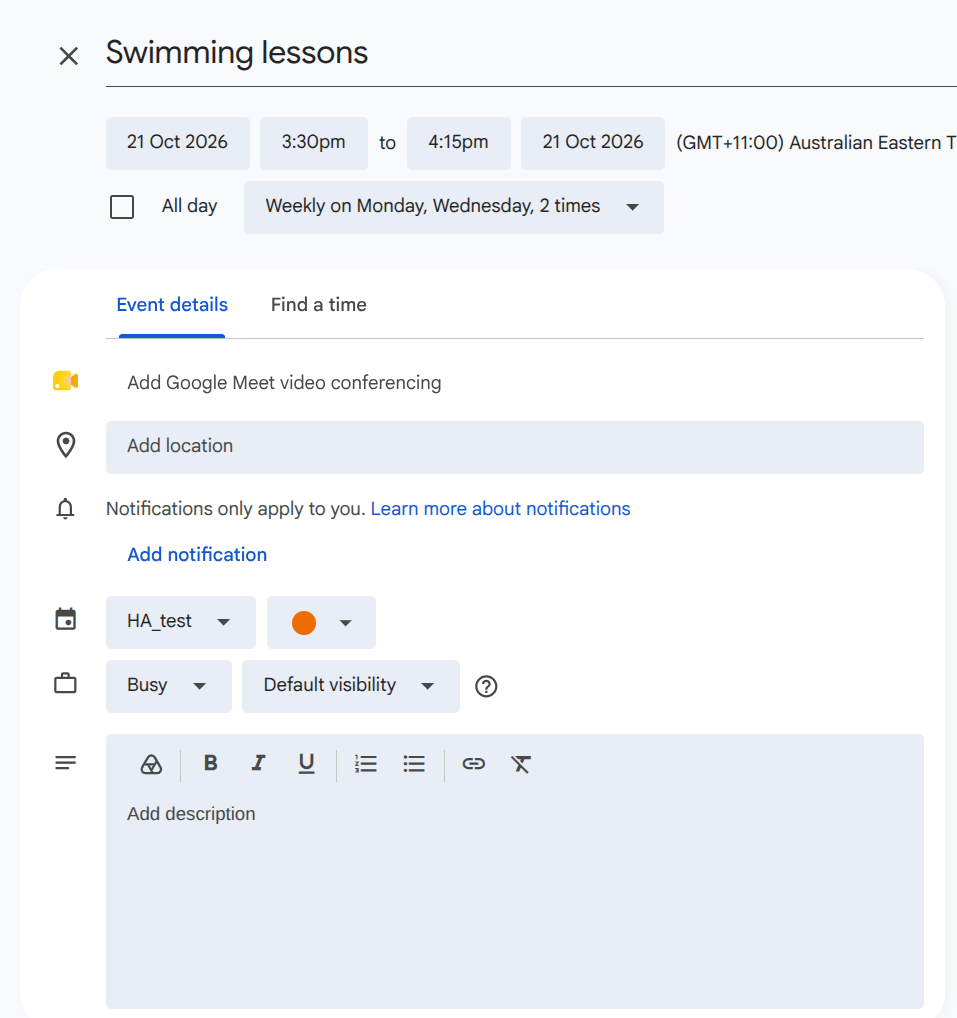Open the HA_test calendar dropdown

coord(180,622)
